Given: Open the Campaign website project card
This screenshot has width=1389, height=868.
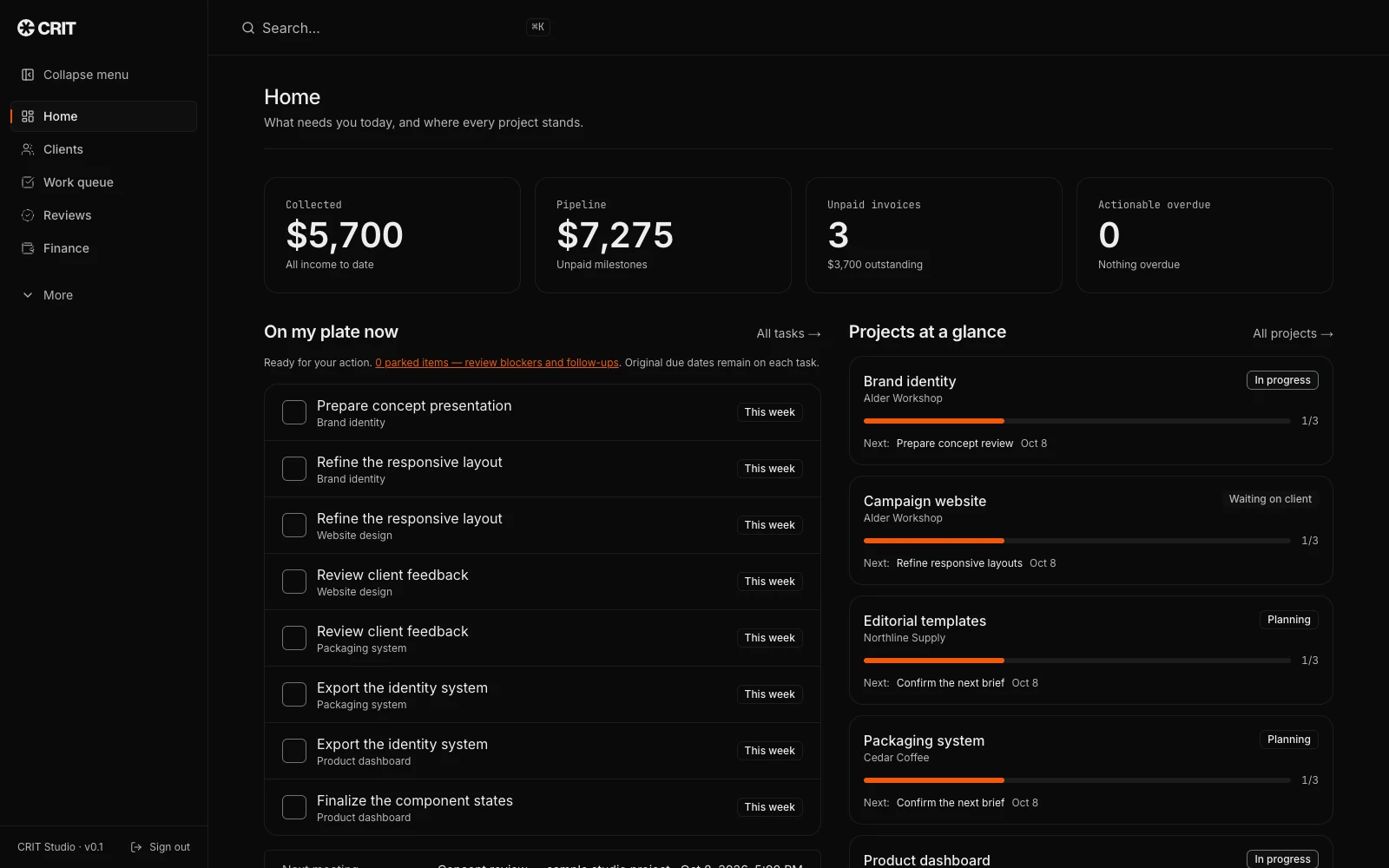Looking at the screenshot, I should click(x=1090, y=530).
